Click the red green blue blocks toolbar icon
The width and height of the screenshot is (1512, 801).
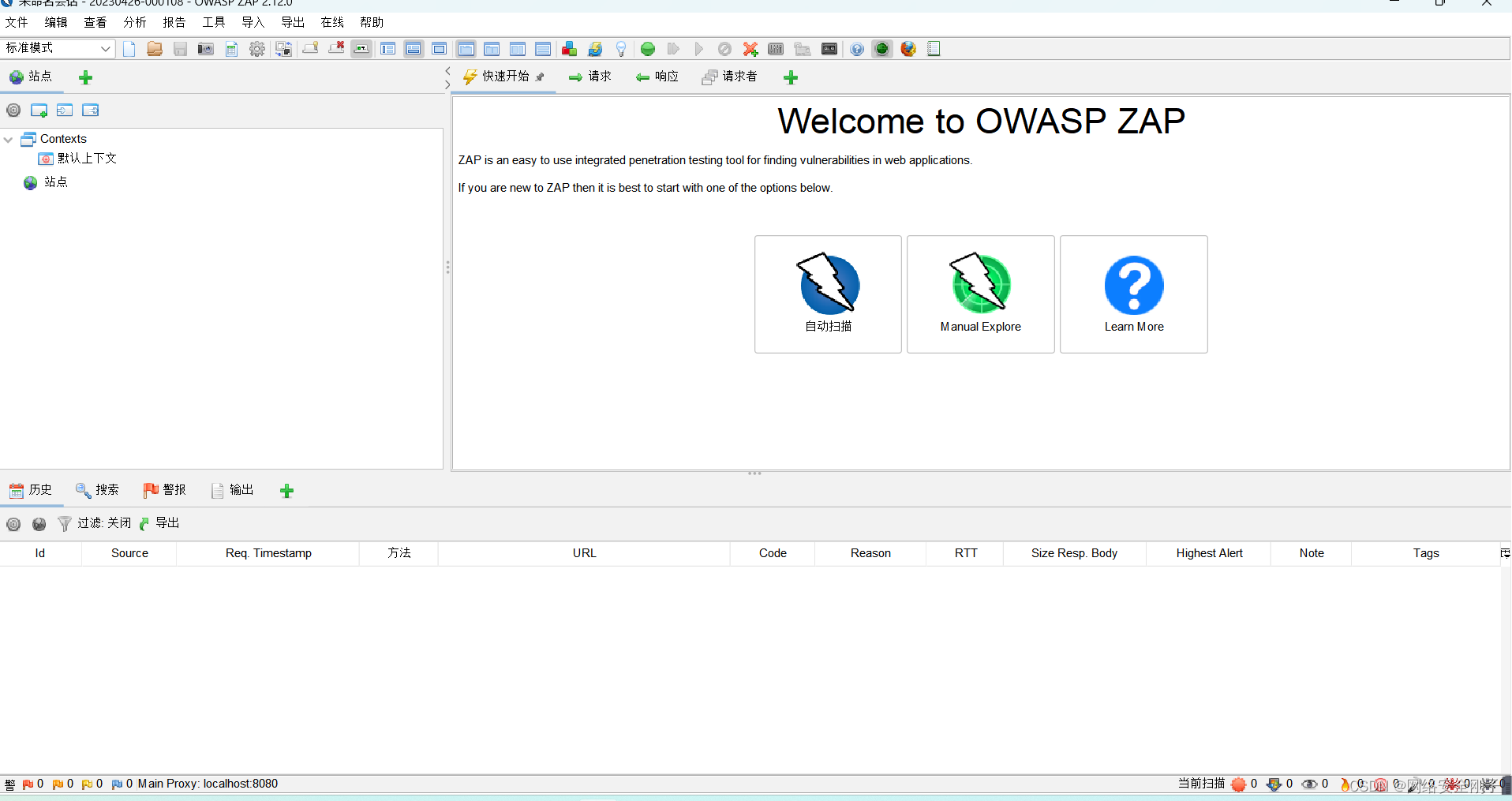click(x=569, y=49)
